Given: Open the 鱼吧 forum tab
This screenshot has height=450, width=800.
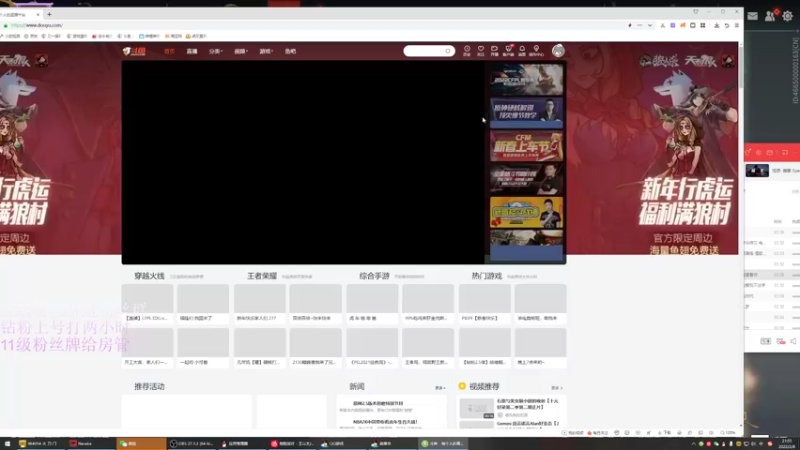Looking at the screenshot, I should click(290, 52).
